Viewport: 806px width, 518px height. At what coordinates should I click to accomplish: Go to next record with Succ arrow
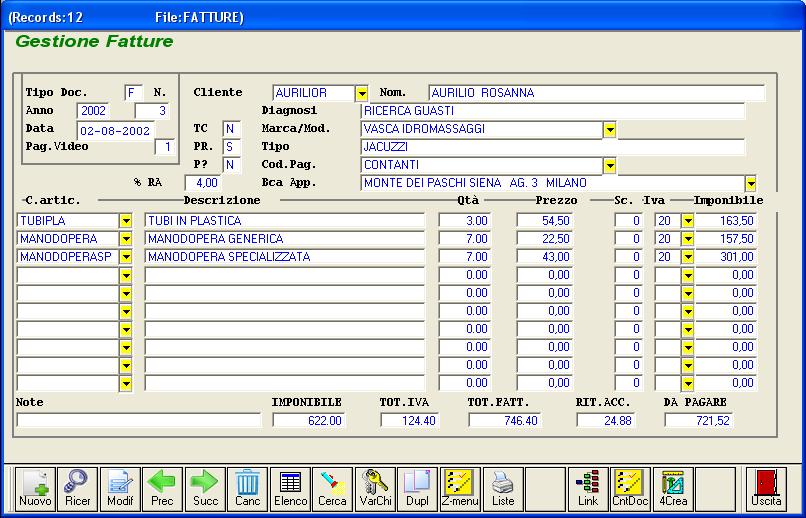tap(205, 489)
